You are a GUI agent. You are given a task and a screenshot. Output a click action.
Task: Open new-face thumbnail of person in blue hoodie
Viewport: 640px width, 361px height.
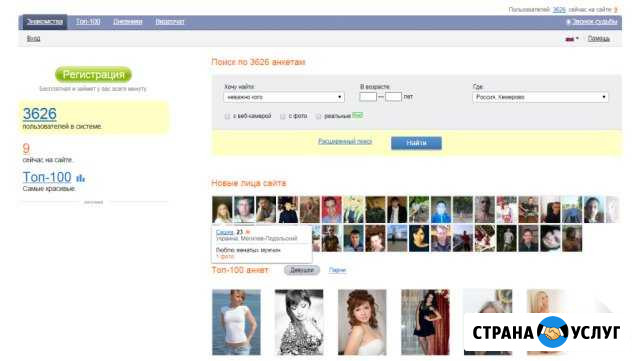[x=441, y=209]
